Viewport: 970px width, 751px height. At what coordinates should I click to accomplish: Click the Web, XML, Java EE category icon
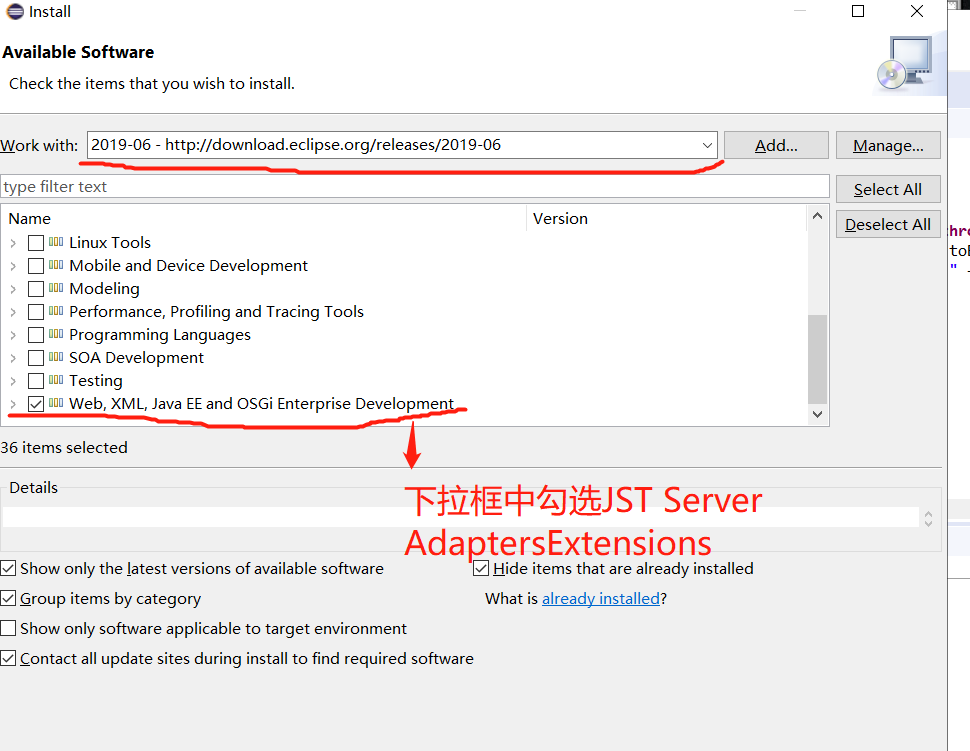point(56,403)
